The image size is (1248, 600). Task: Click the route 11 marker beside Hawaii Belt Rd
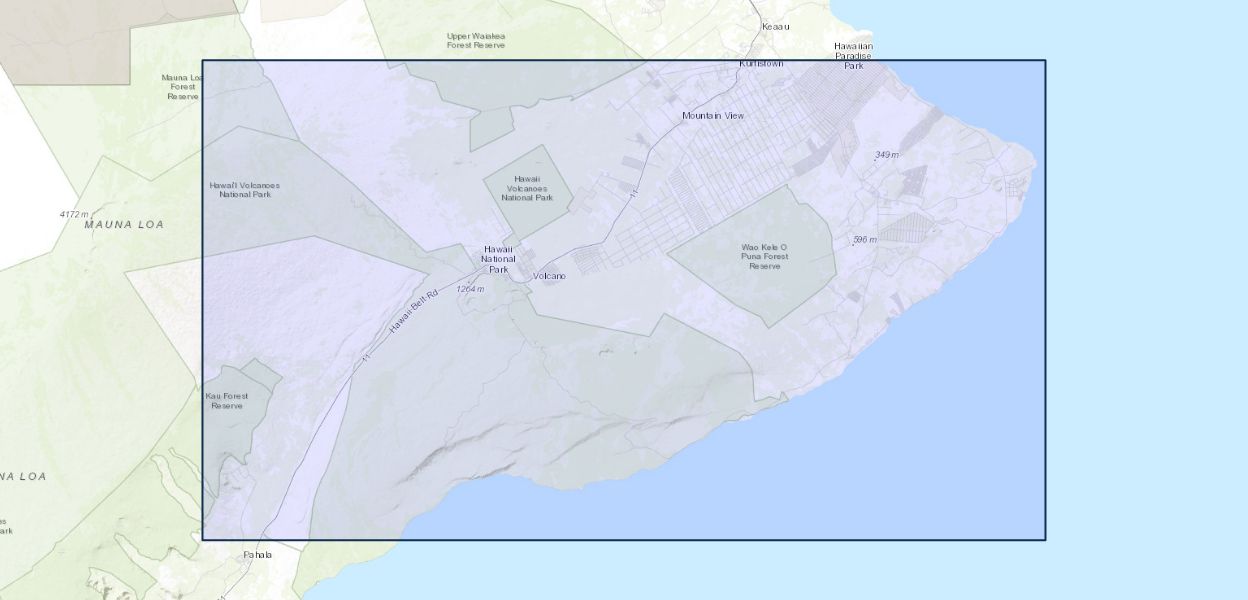366,357
